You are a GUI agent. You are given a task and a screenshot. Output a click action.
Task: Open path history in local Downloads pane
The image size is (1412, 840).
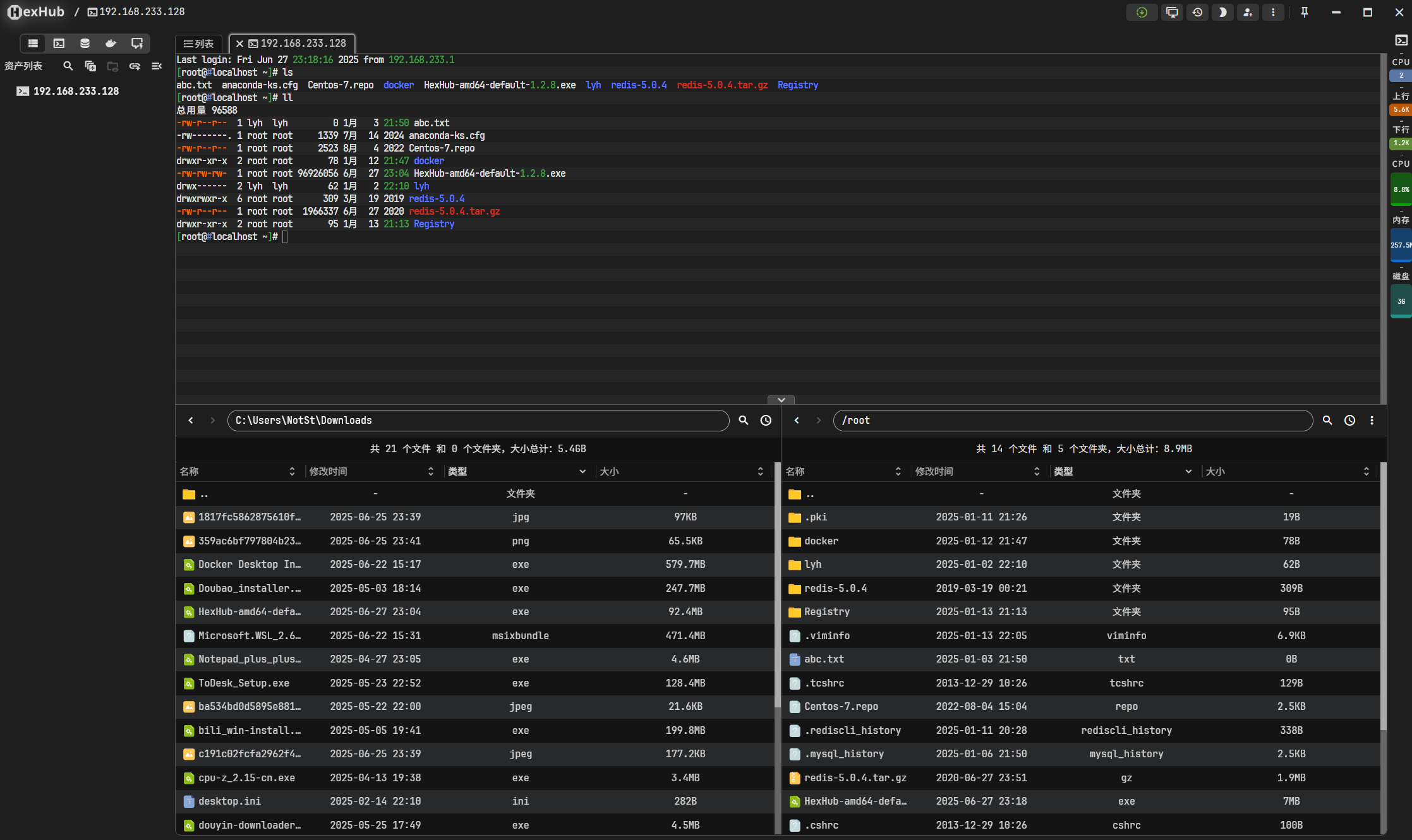pos(766,420)
